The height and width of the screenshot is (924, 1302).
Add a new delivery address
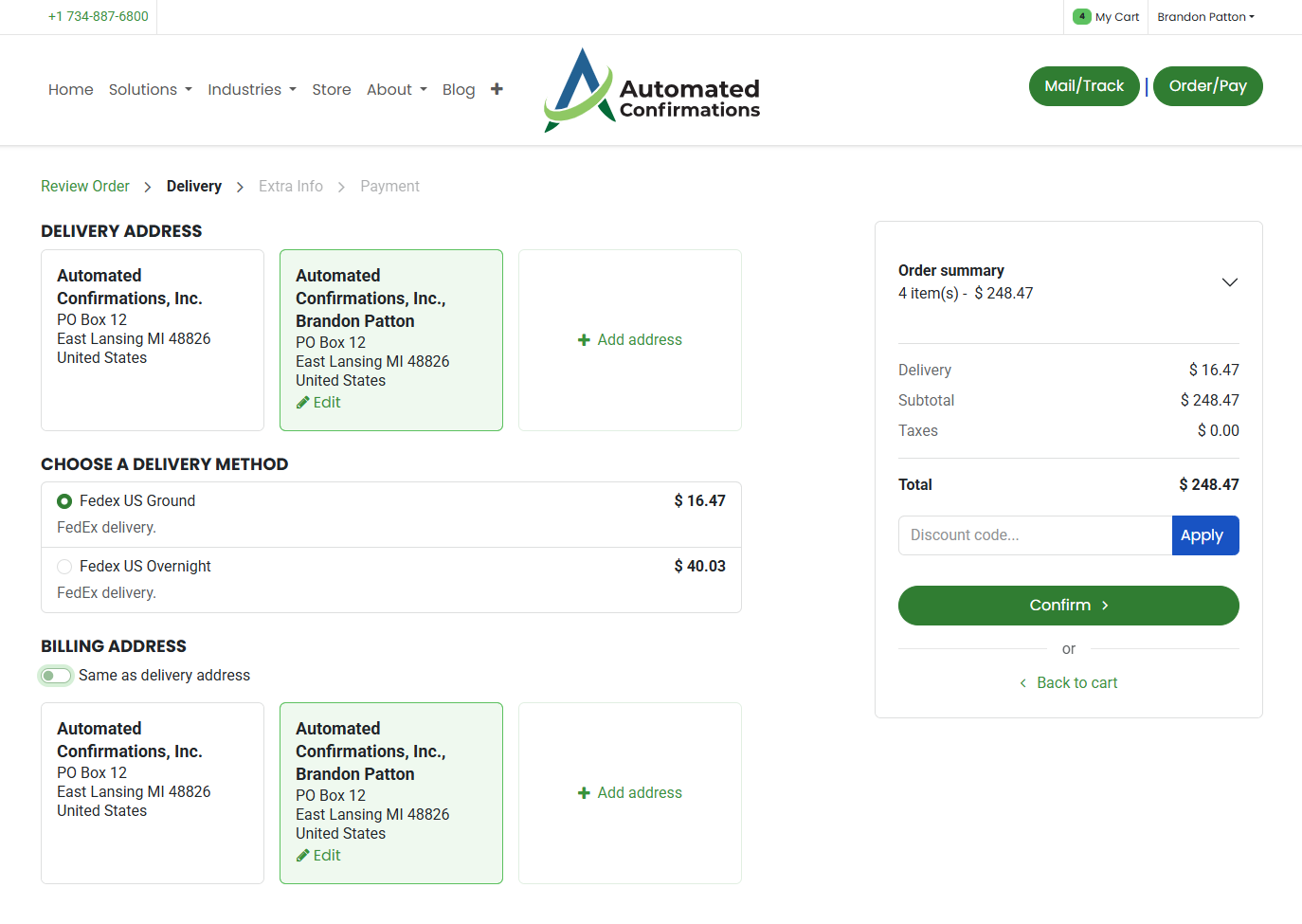630,340
